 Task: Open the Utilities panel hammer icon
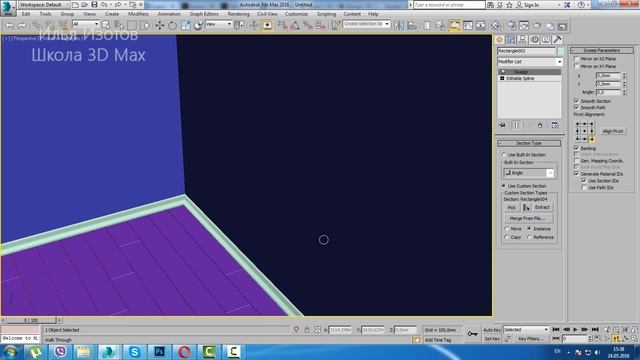tap(557, 40)
